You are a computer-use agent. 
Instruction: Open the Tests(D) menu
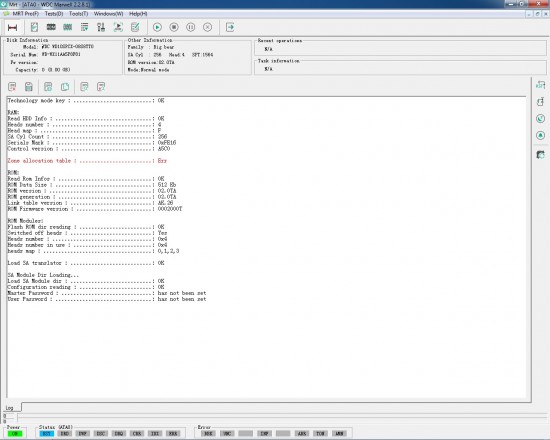tap(54, 14)
